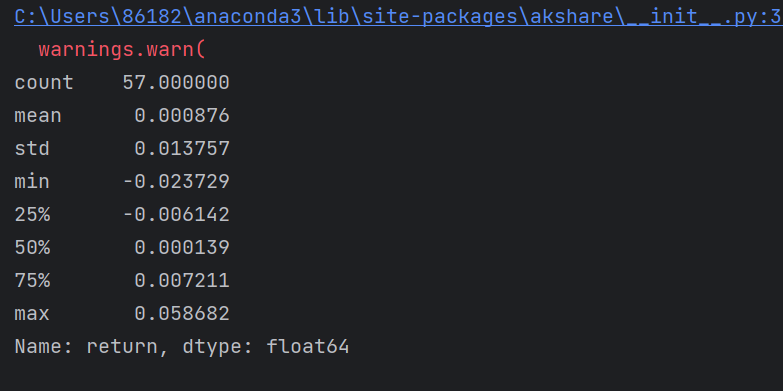Click the 75% value 0.007211
The image size is (783, 391).
[182, 281]
